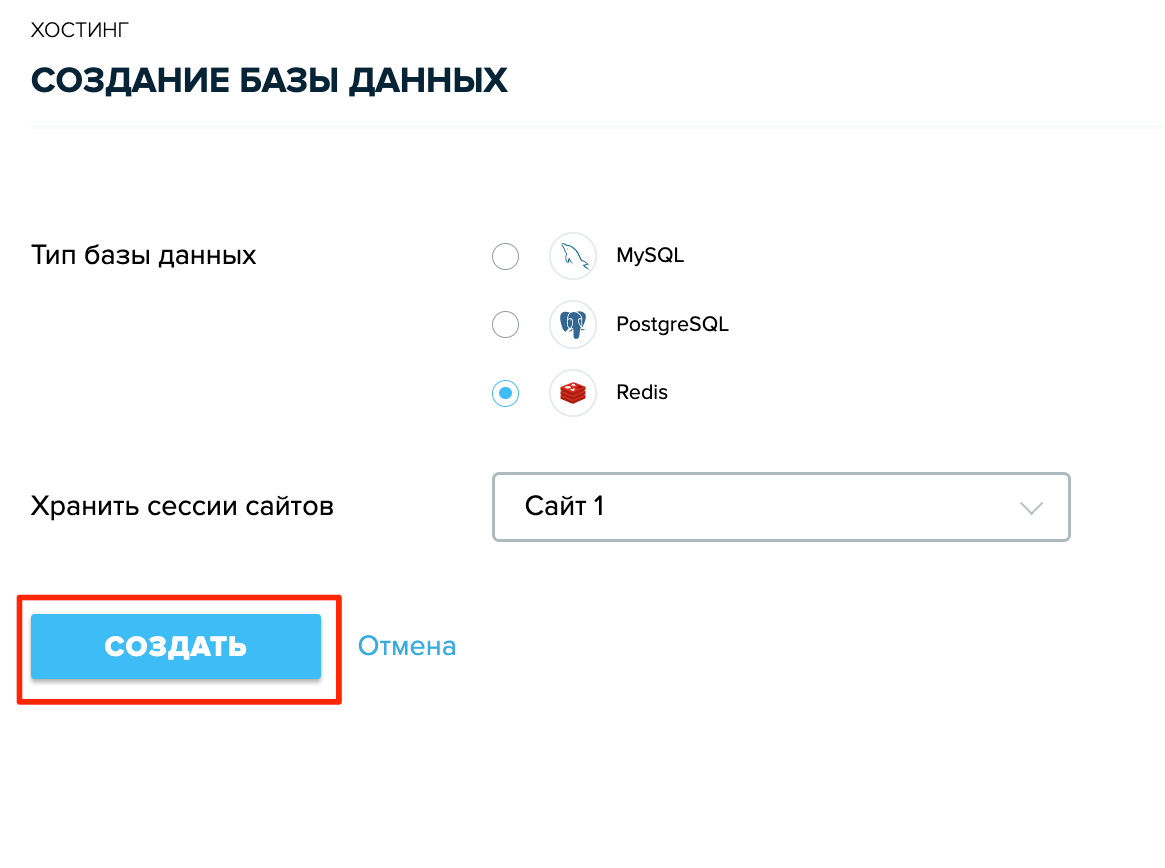Click the Хранить сессии сайтов label

pyautogui.click(x=182, y=506)
